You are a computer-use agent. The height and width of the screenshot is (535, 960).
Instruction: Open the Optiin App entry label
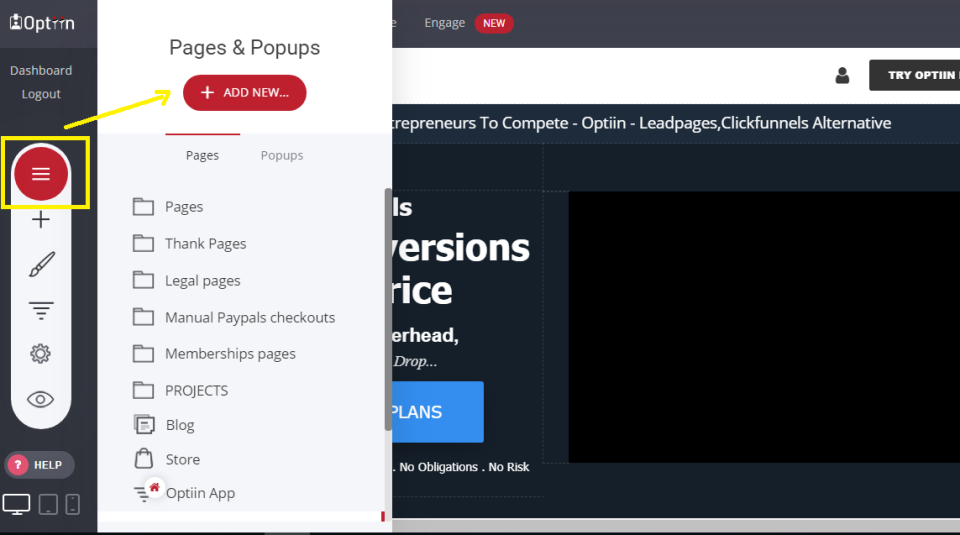click(x=200, y=493)
